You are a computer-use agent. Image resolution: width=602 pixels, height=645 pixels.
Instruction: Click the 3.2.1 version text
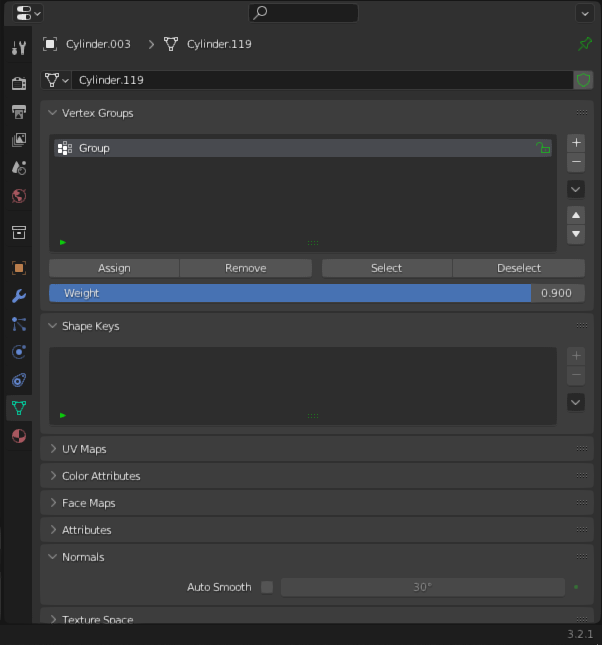click(580, 634)
